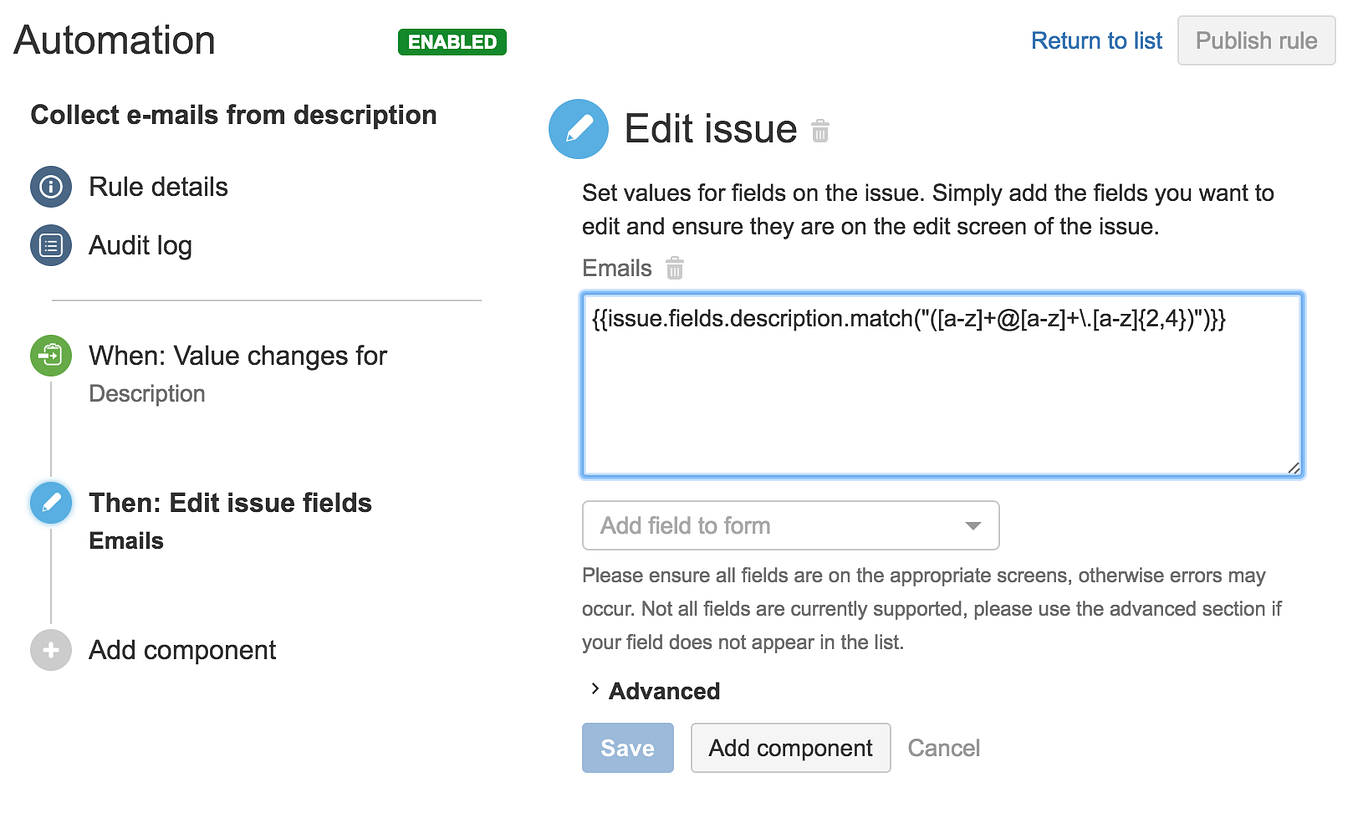Open the Add field to form dropdown
Image resolution: width=1358 pixels, height=825 pixels.
coord(790,526)
